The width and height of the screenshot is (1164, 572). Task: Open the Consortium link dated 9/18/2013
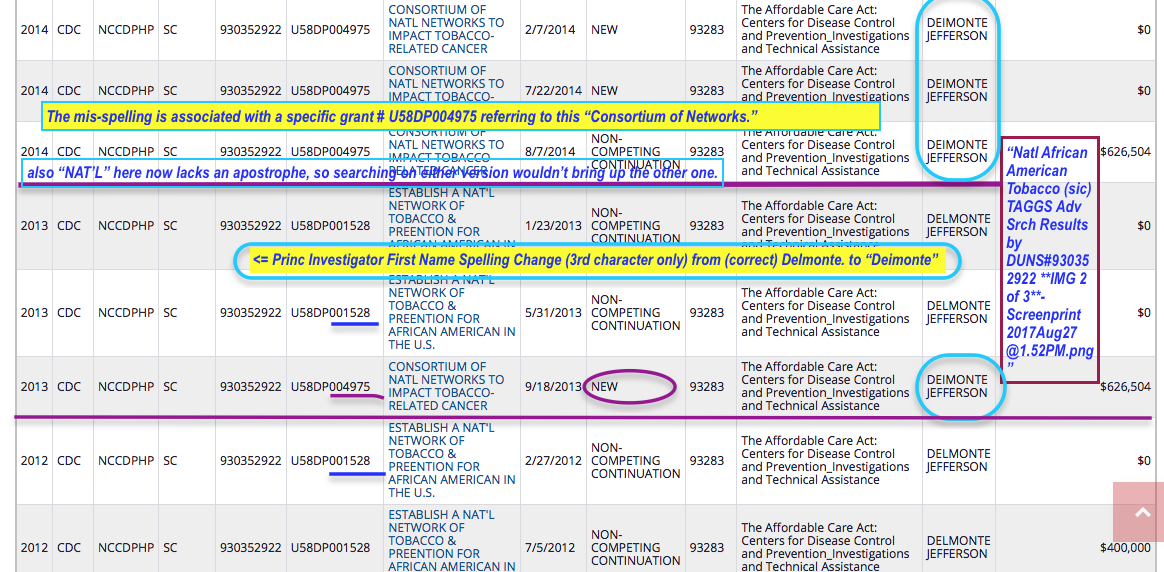pyautogui.click(x=446, y=386)
